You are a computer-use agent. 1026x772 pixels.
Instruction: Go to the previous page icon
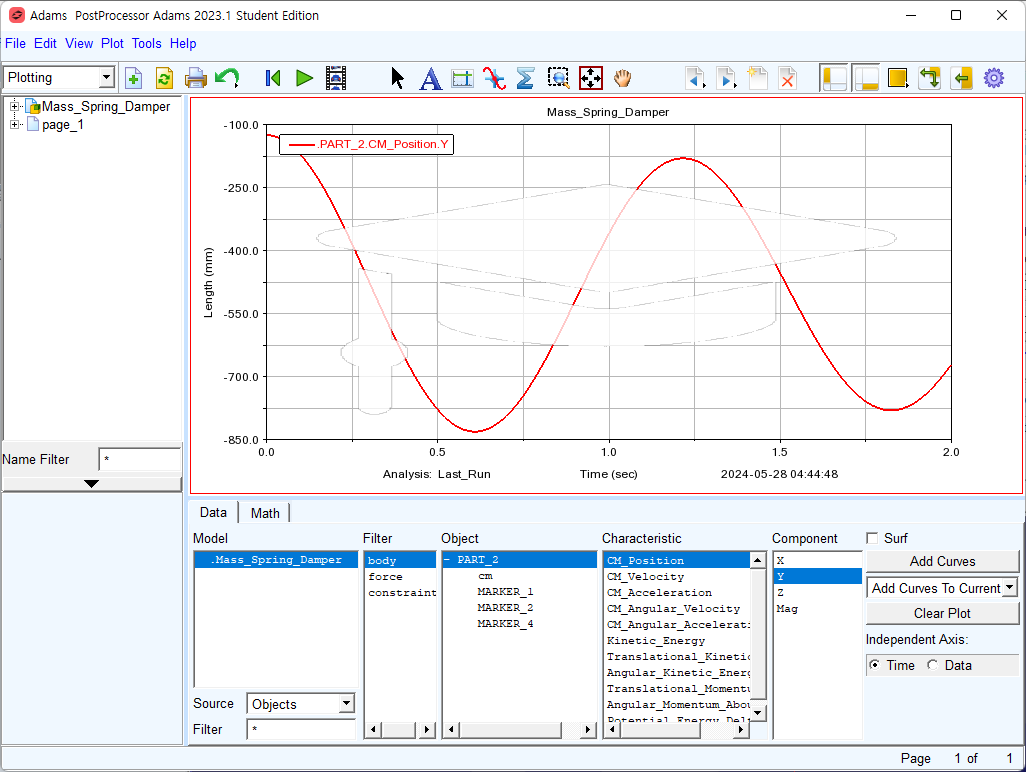pyautogui.click(x=695, y=79)
